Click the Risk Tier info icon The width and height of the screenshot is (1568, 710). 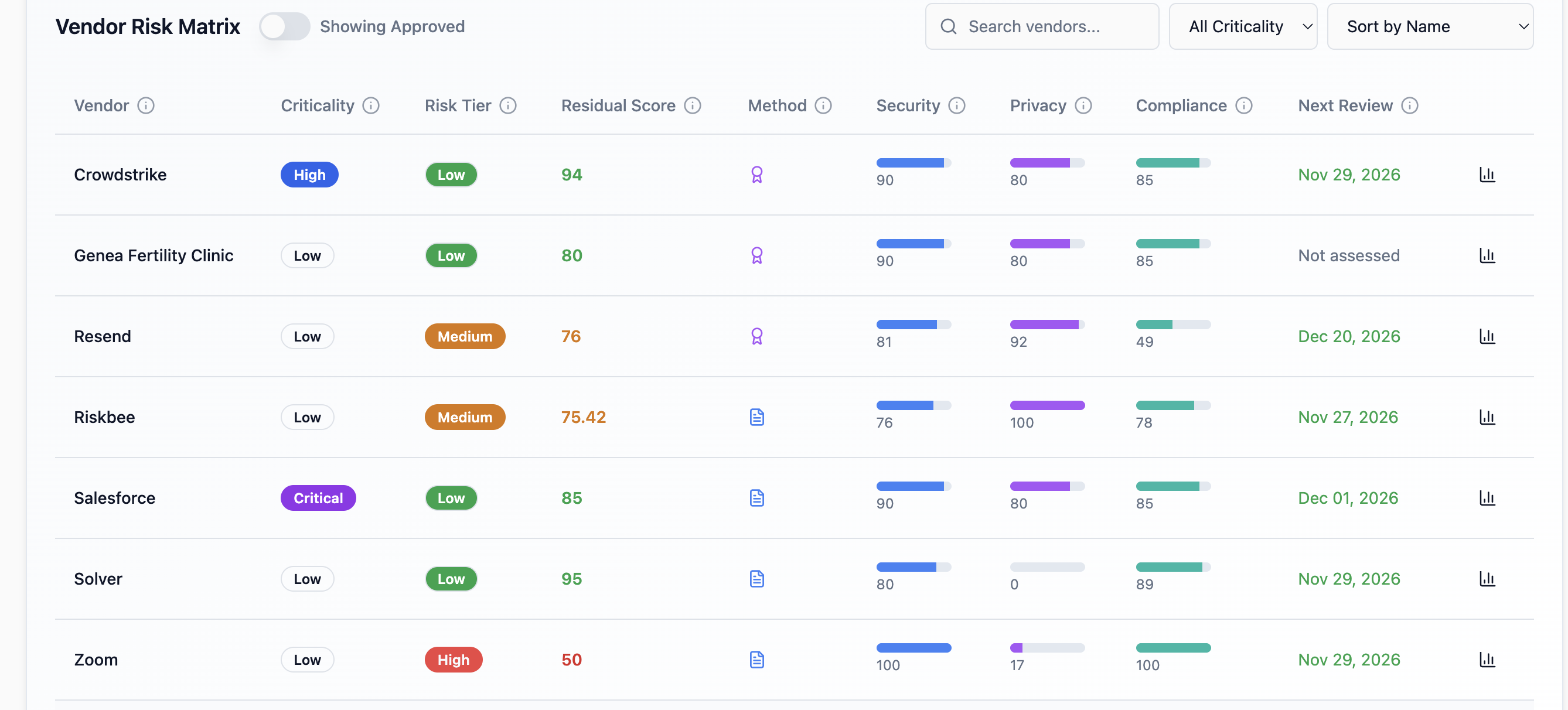(x=507, y=106)
